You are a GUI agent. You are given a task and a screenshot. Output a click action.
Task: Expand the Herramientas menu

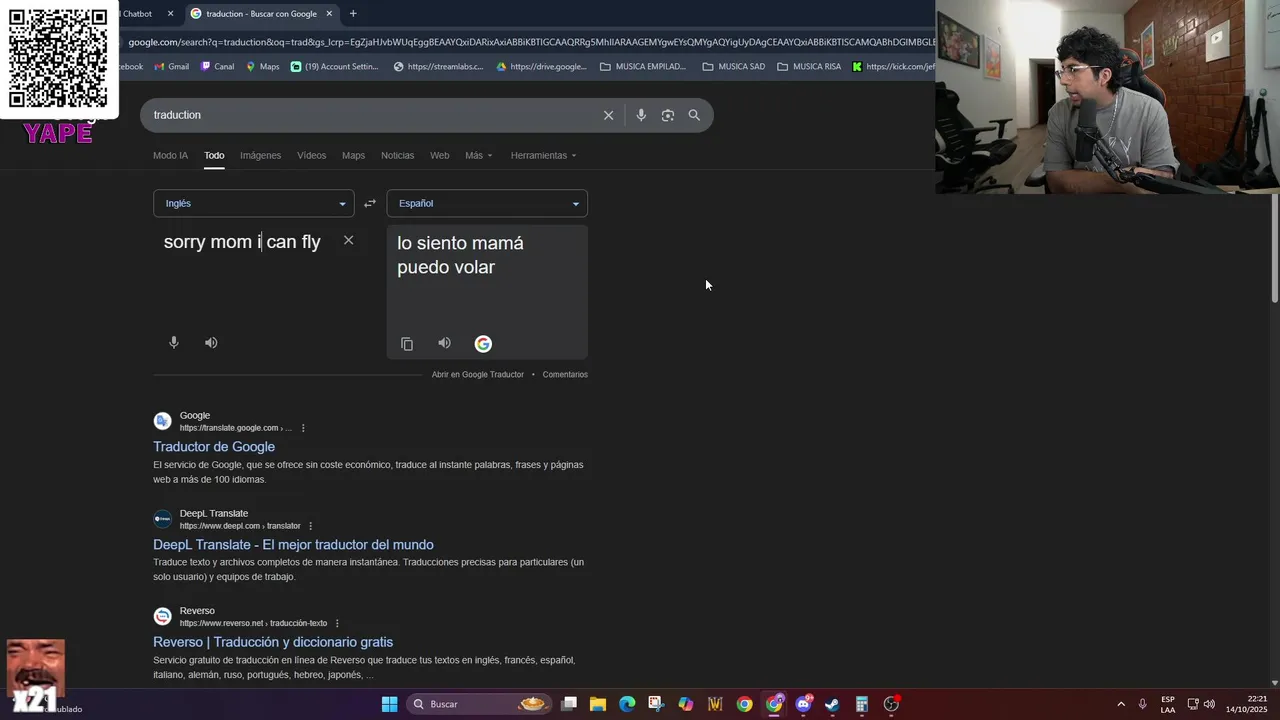click(543, 155)
